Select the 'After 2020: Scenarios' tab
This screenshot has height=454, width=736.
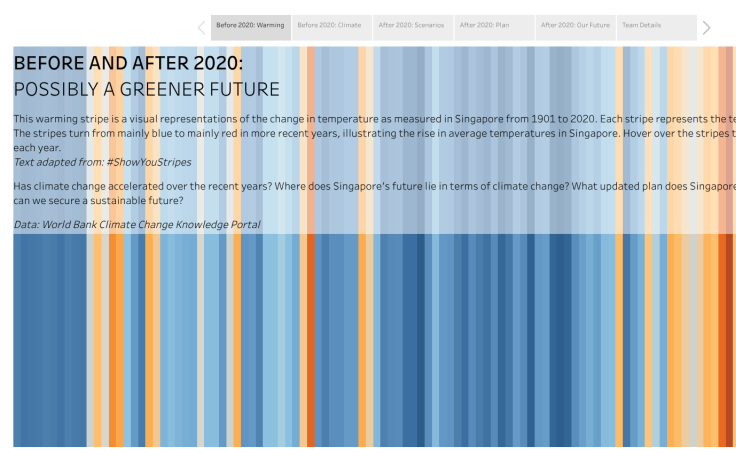411,25
